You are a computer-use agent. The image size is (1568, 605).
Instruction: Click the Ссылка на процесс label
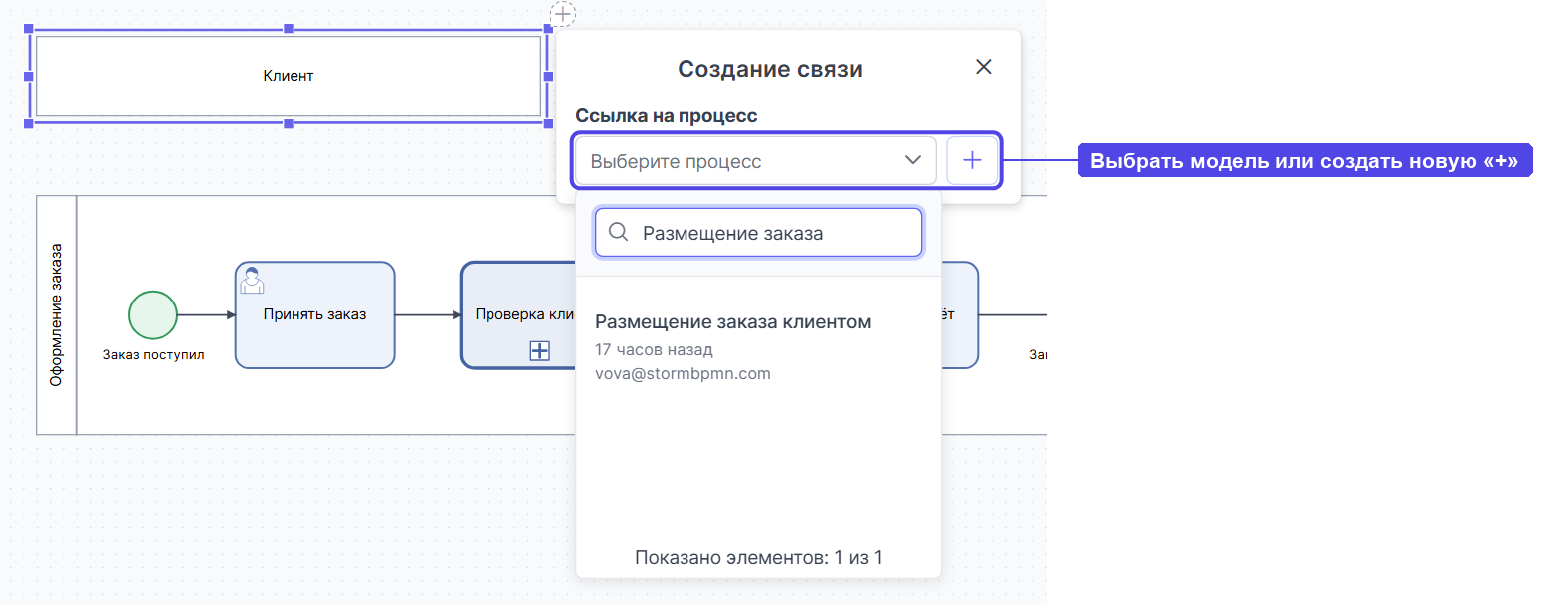point(666,116)
